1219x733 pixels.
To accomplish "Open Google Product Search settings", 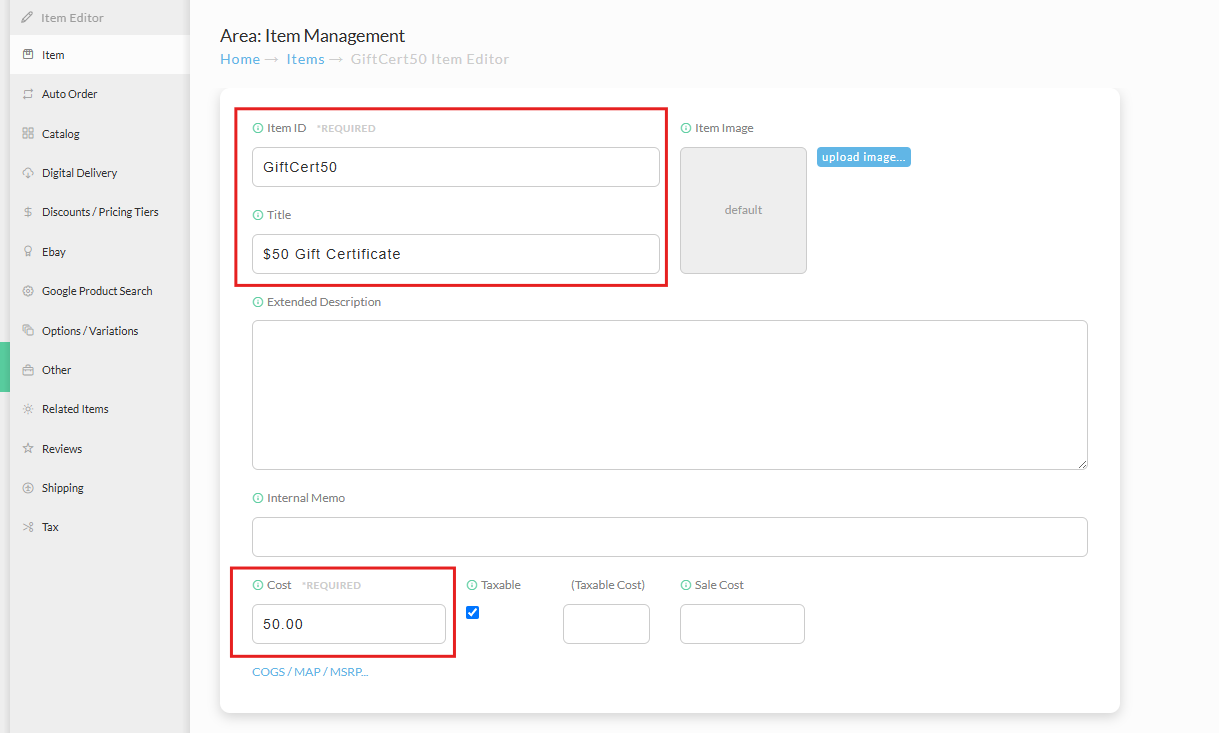I will point(100,291).
